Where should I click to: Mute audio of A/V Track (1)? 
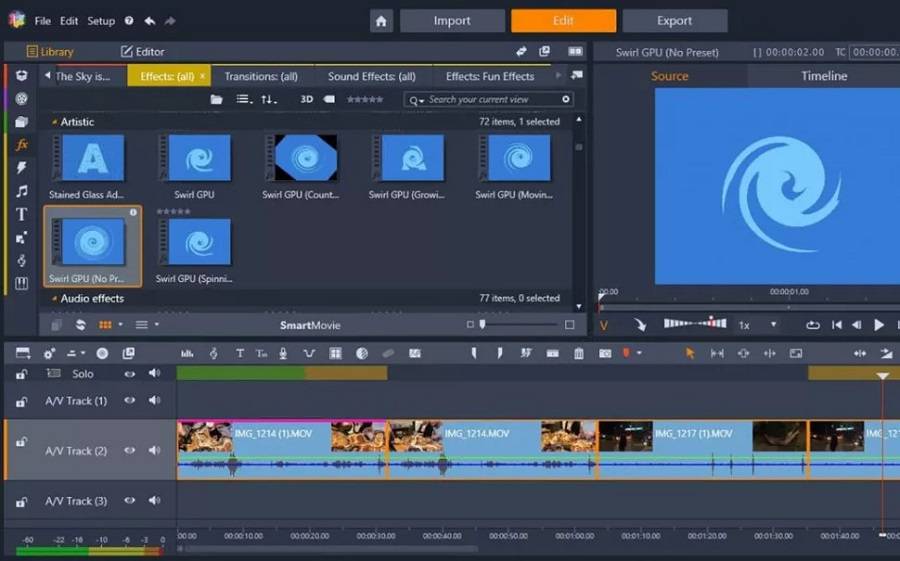pos(154,400)
